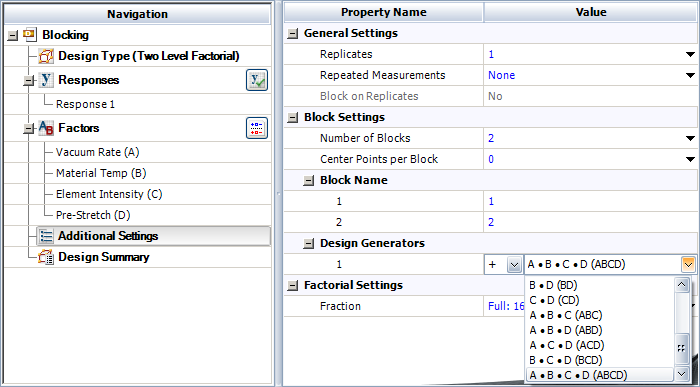The width and height of the screenshot is (700, 387).
Task: Collapse the Responses node
Action: (29, 81)
